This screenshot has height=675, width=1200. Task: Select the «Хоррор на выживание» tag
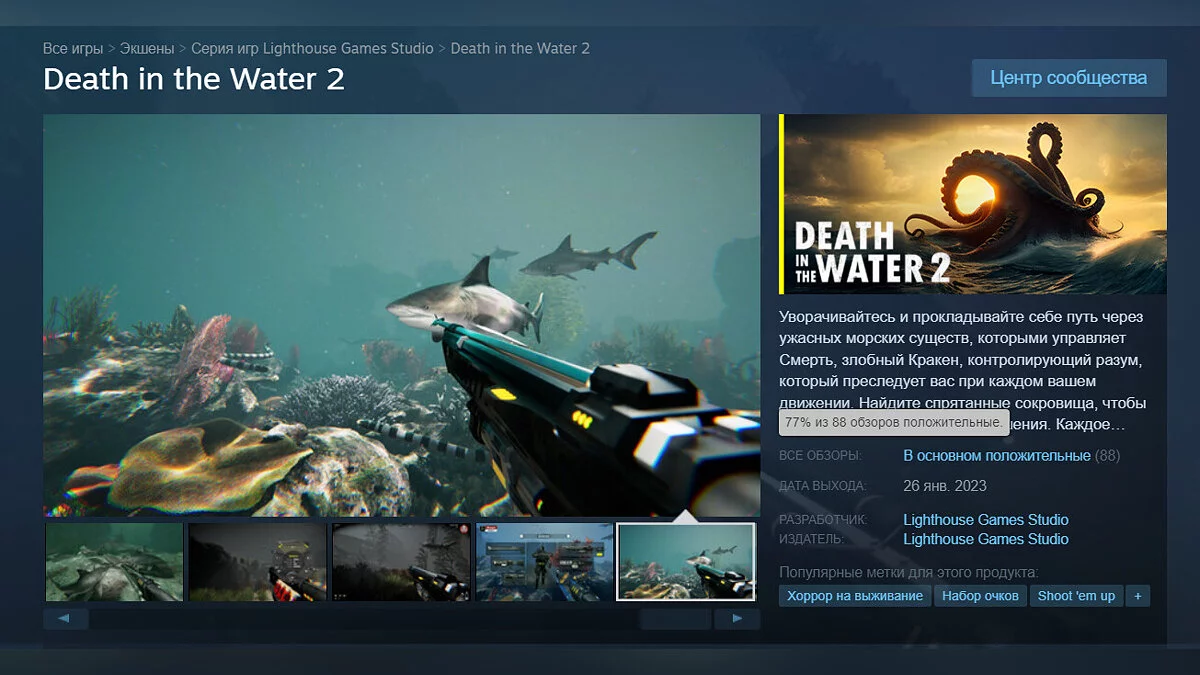point(855,596)
